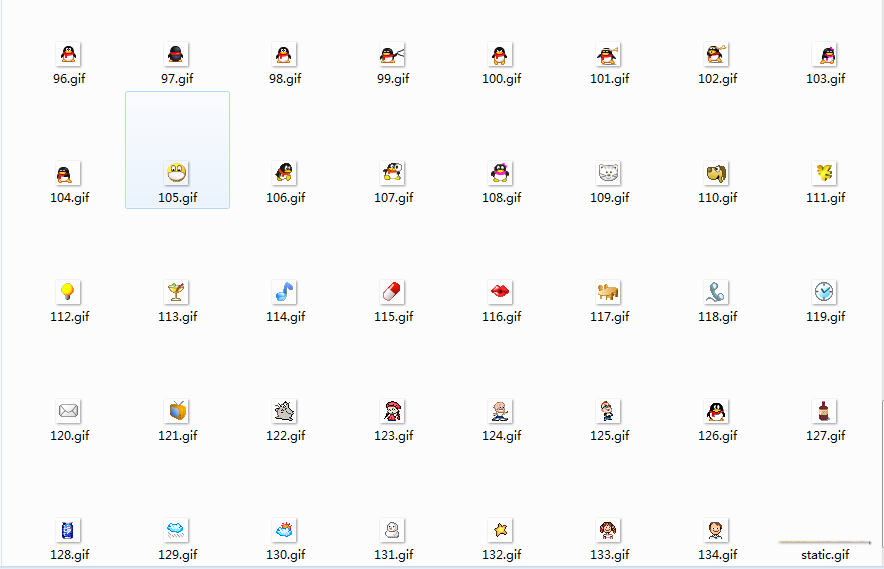This screenshot has width=884, height=569.
Task: Select the 106.gif penguin icon
Action: (284, 173)
